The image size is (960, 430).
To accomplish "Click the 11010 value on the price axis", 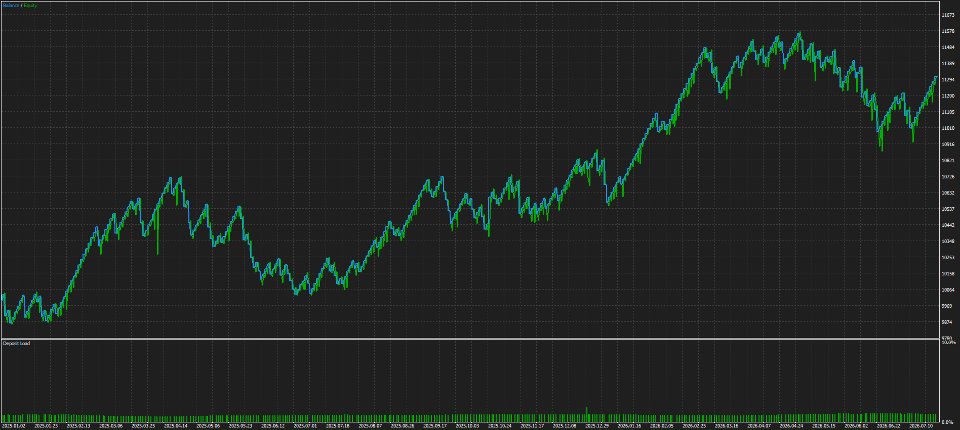I will pyautogui.click(x=948, y=128).
